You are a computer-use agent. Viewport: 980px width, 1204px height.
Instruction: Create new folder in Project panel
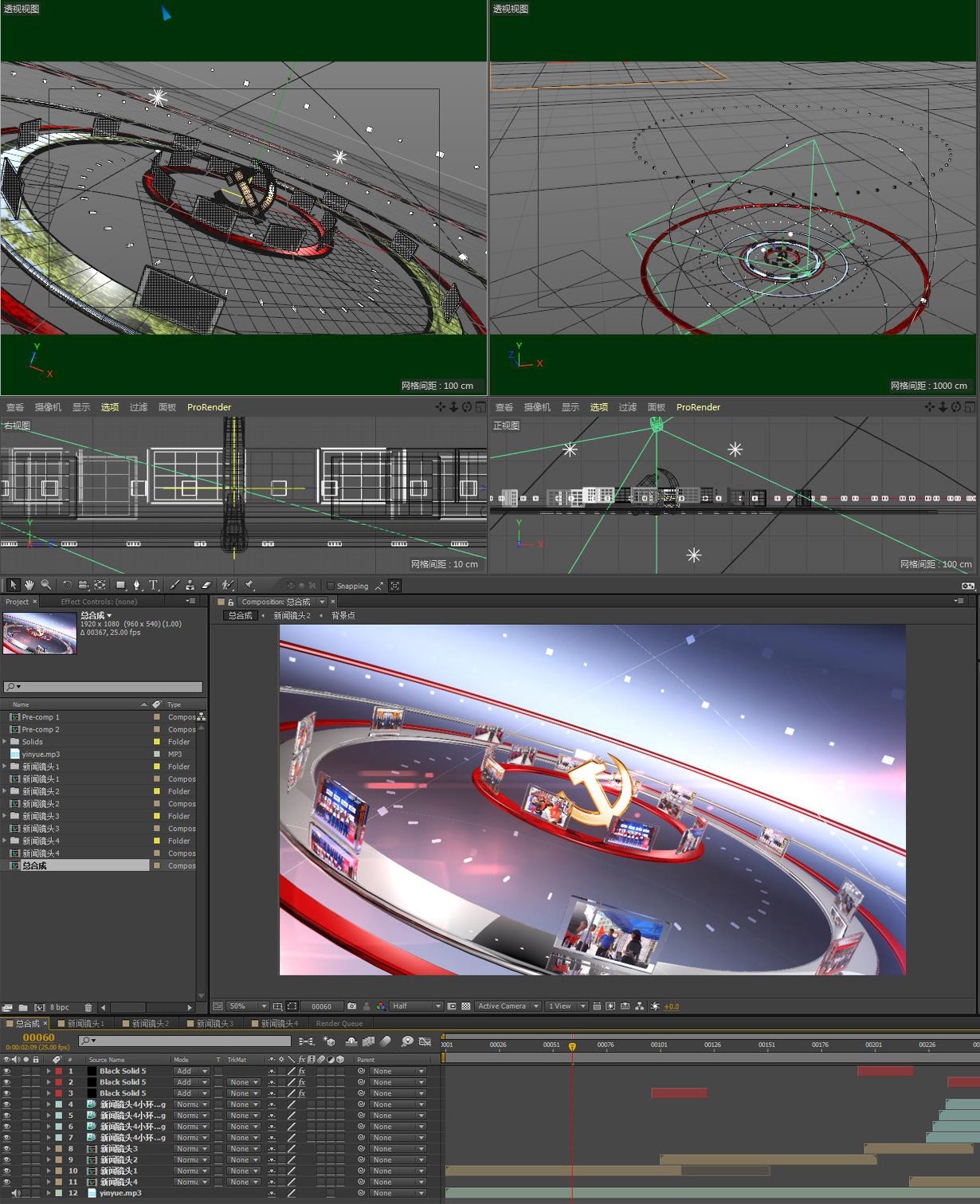pyautogui.click(x=23, y=1007)
